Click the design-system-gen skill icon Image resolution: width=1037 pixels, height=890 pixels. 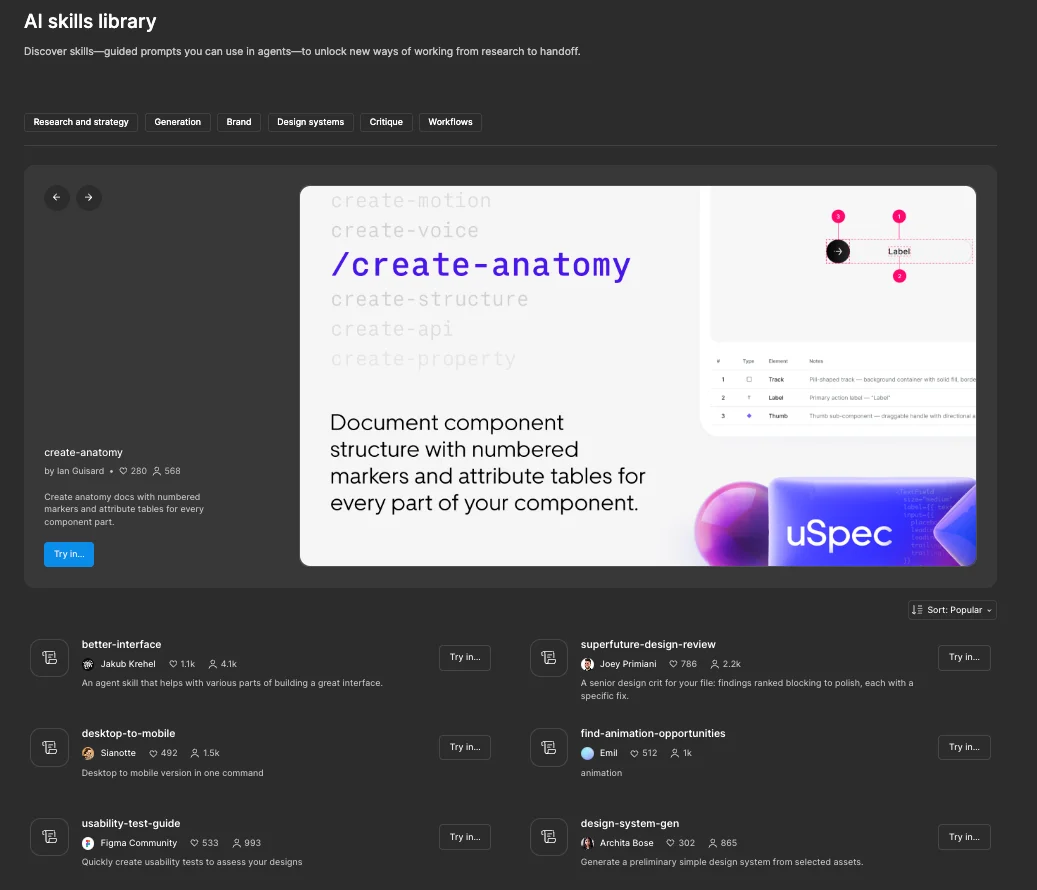[548, 836]
